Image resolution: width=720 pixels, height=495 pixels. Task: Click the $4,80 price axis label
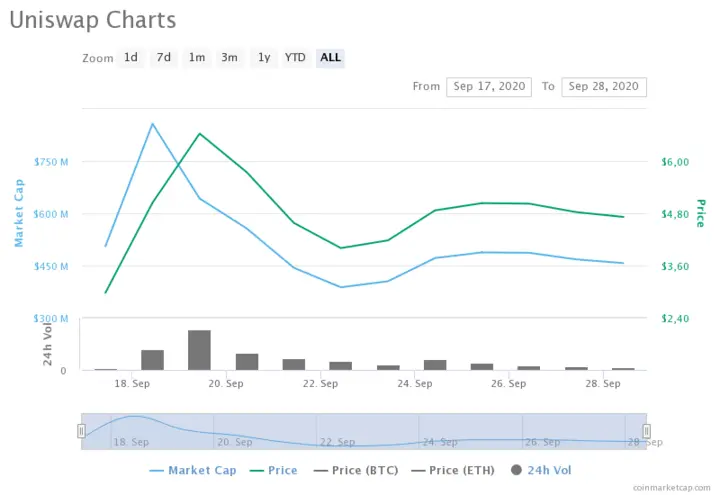pos(675,214)
